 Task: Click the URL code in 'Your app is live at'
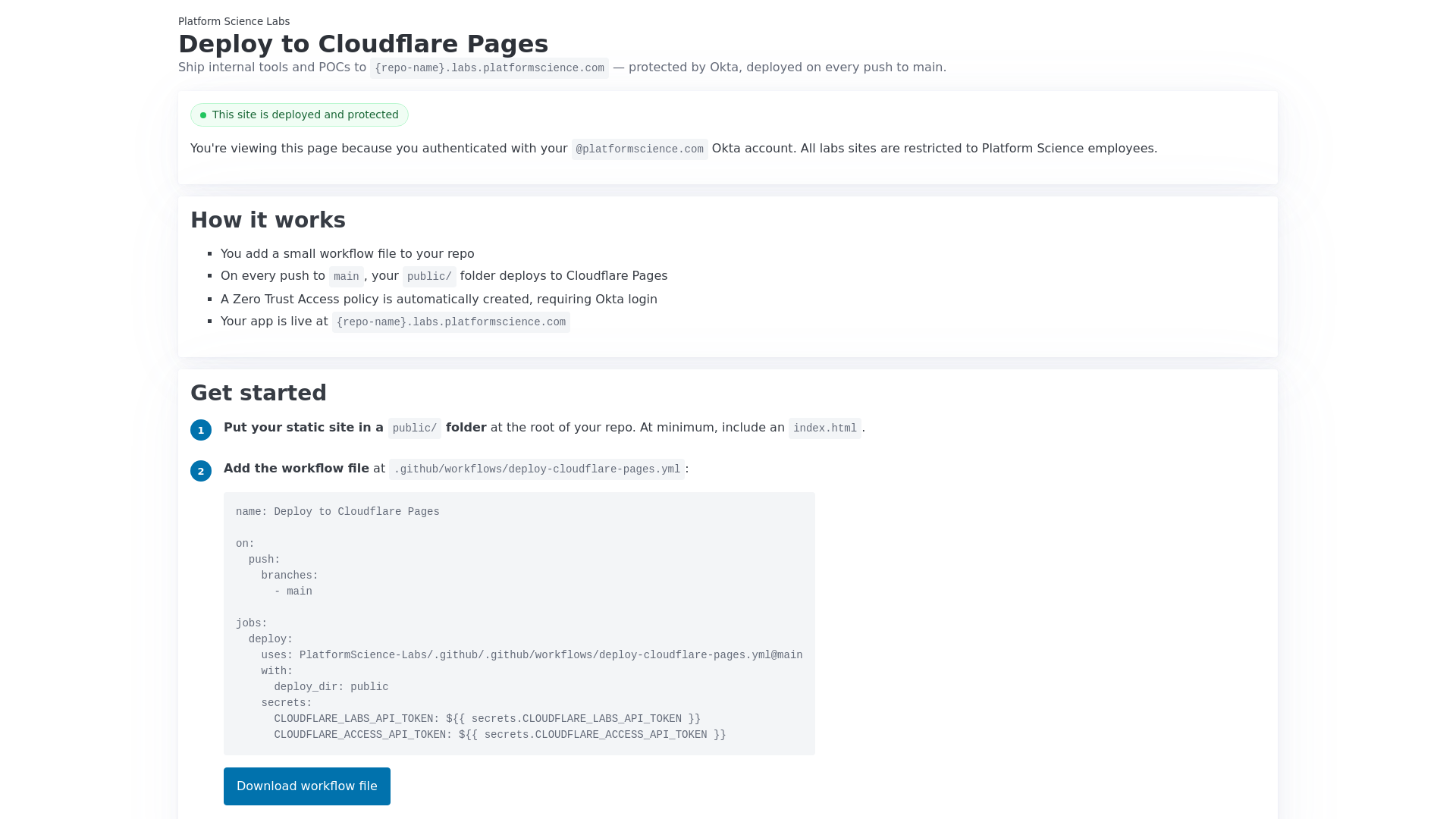coord(451,322)
